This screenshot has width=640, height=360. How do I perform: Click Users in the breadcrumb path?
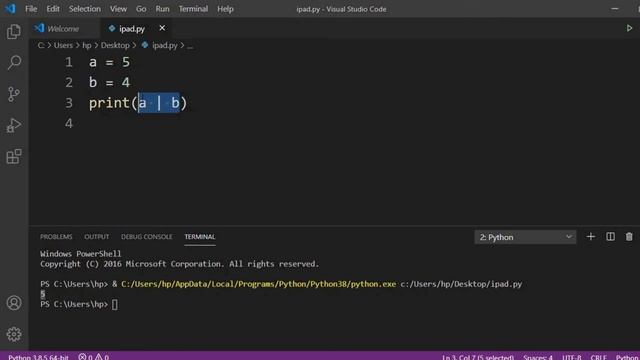coord(63,45)
